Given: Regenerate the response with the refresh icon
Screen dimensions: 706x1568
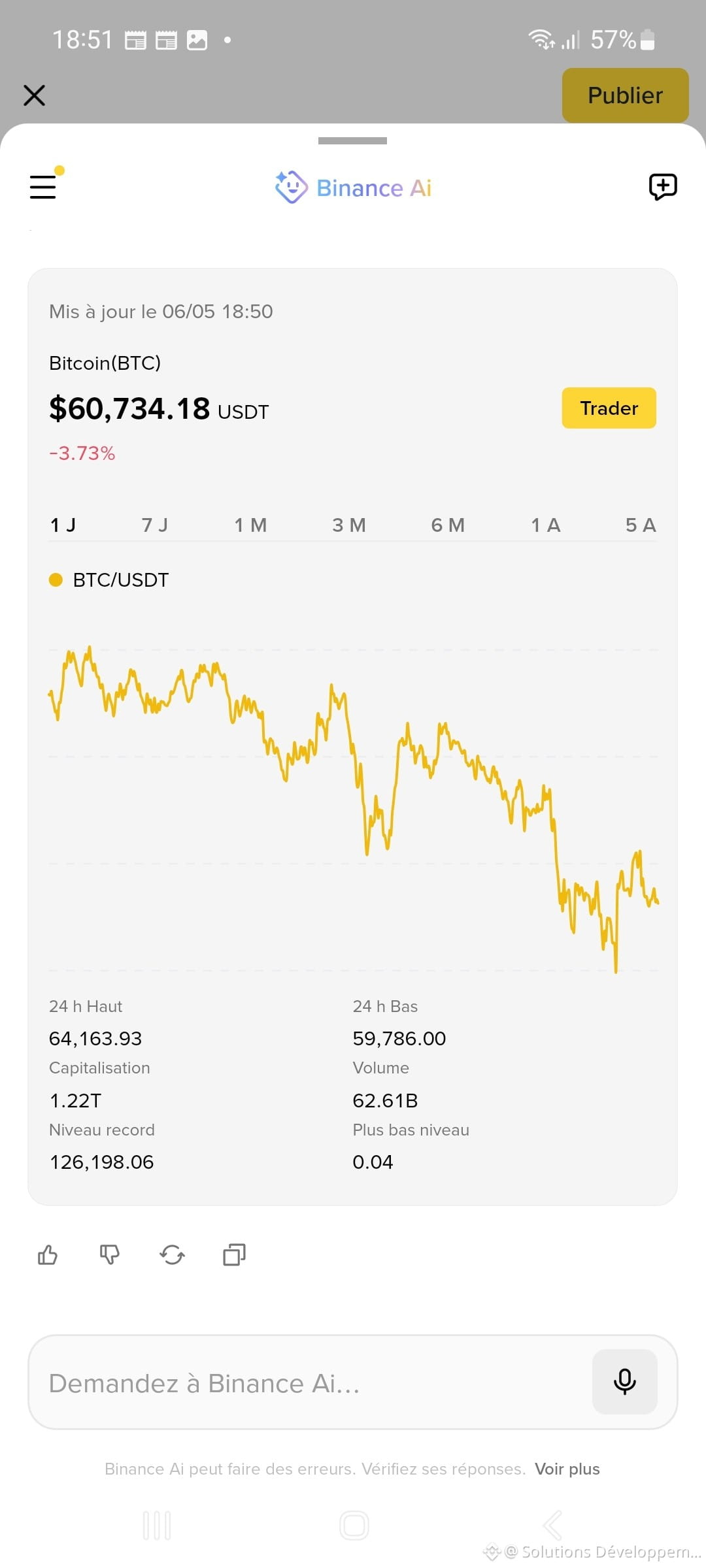Looking at the screenshot, I should pos(172,1254).
